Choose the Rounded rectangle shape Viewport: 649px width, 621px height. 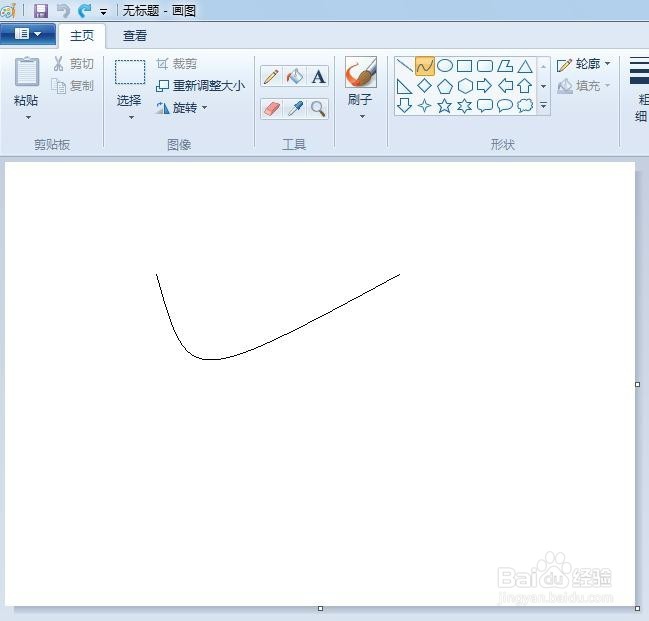(x=485, y=66)
